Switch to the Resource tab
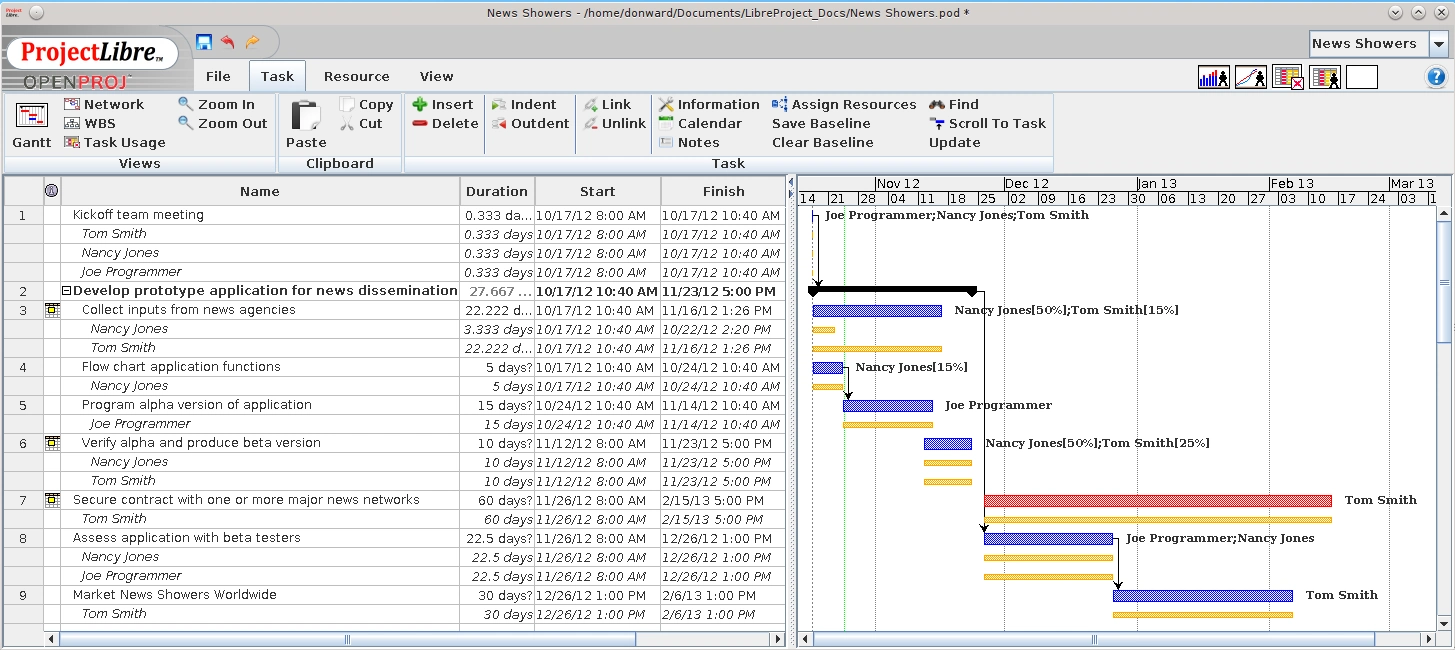The image size is (1455, 650). coord(356,76)
